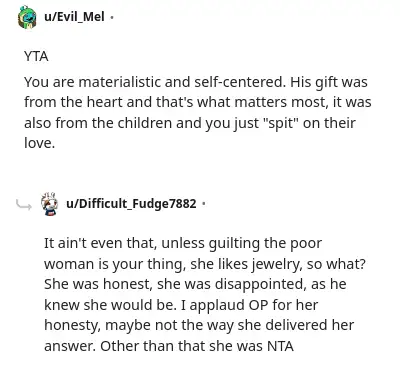This screenshot has width=400, height=381.
Task: Visit the u/Difficult_Fudge7882 profile link
Action: (x=131, y=203)
